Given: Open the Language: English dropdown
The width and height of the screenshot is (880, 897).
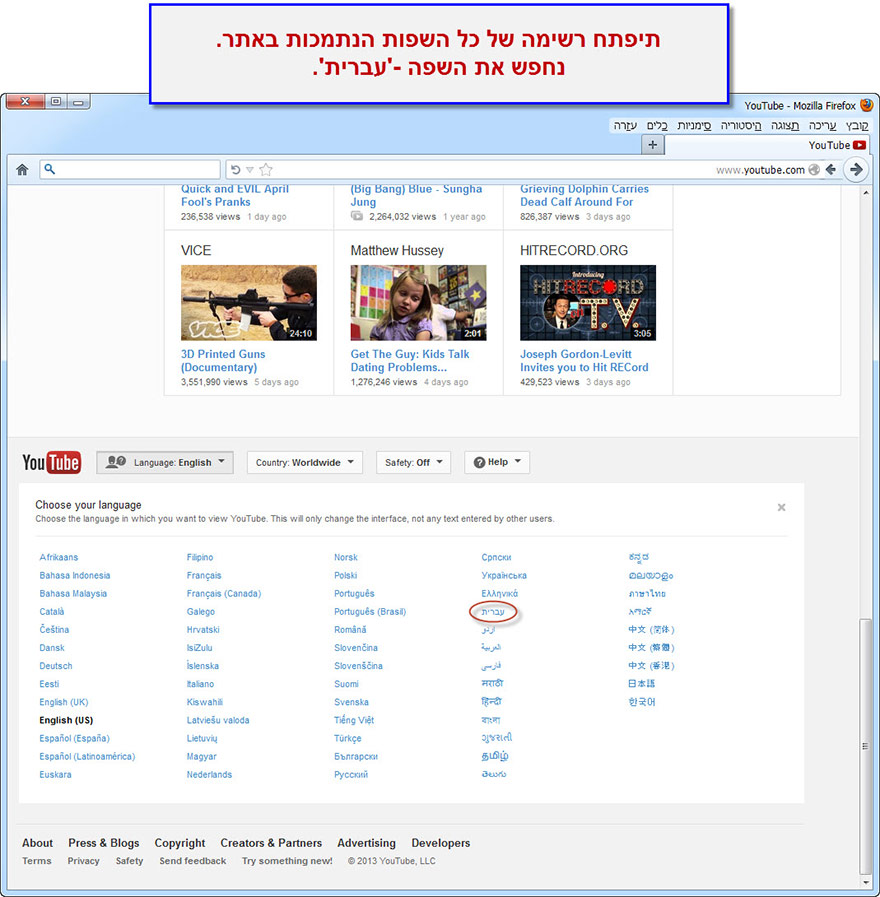Looking at the screenshot, I should [x=165, y=462].
